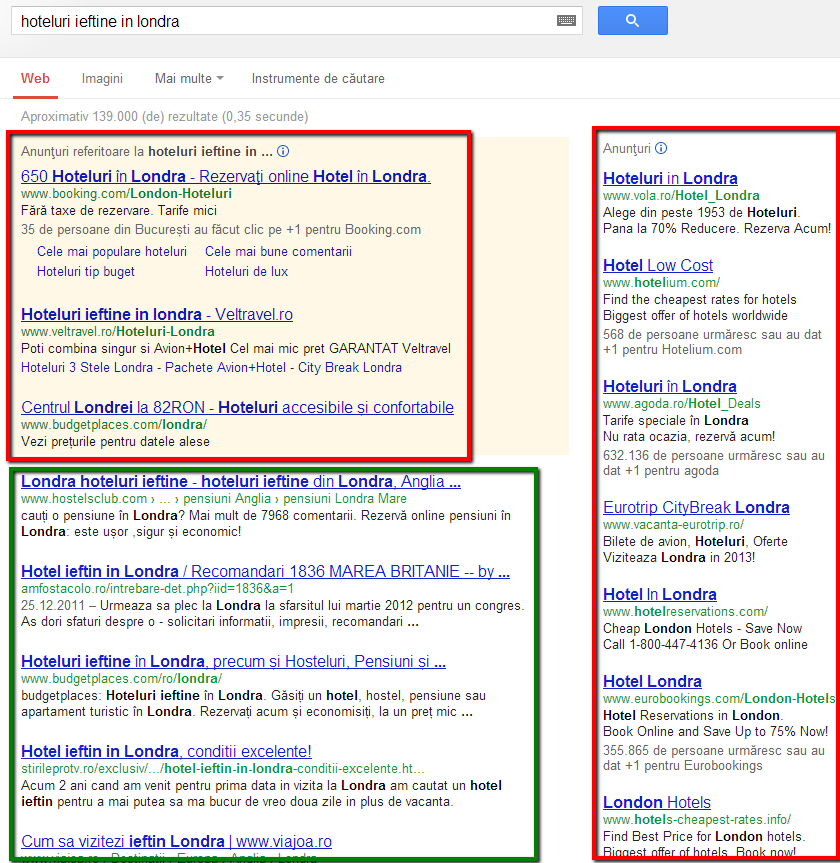This screenshot has width=840, height=863.
Task: Click the green URL 'www.budgetplaces.com/ro/londra/'
Action: tap(122, 679)
